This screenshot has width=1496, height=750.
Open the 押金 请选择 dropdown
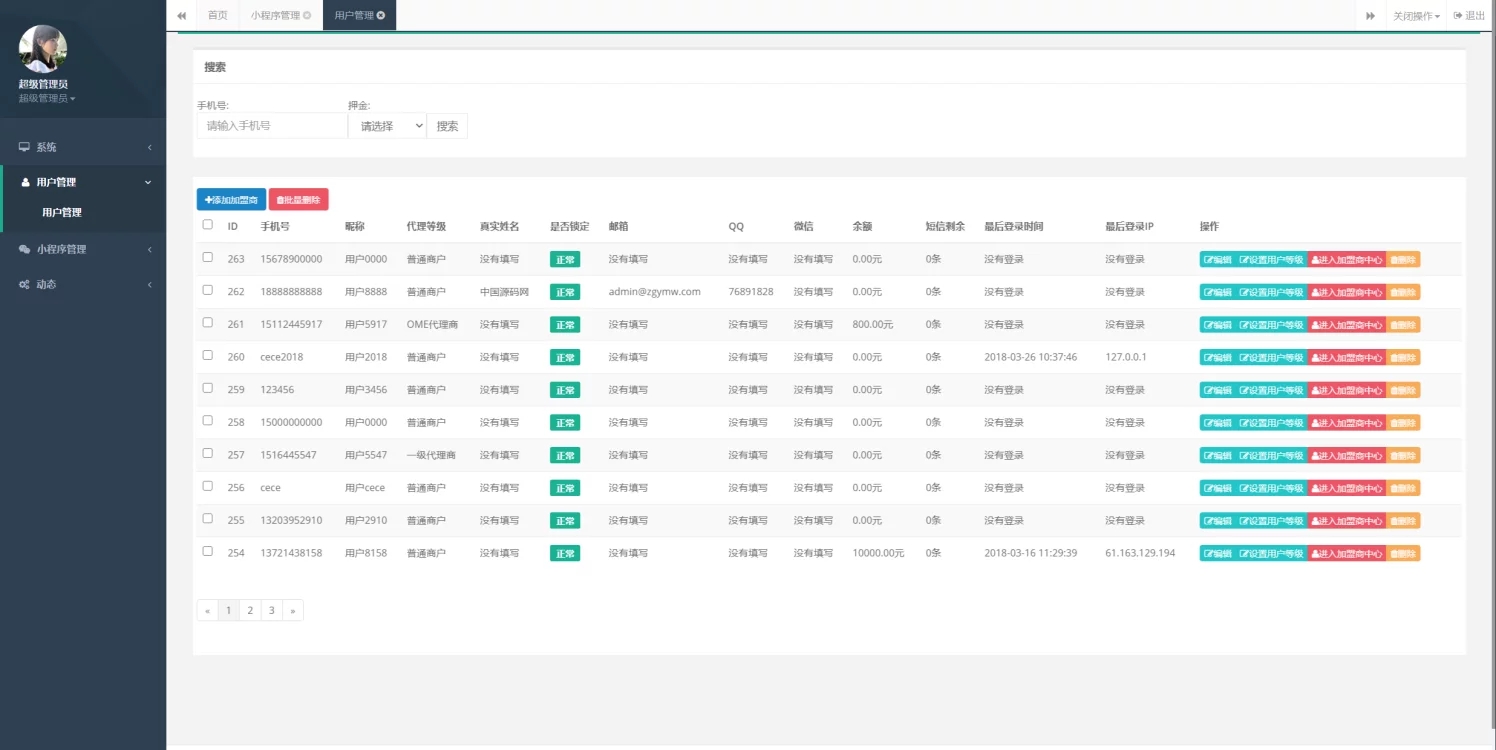[x=387, y=126]
